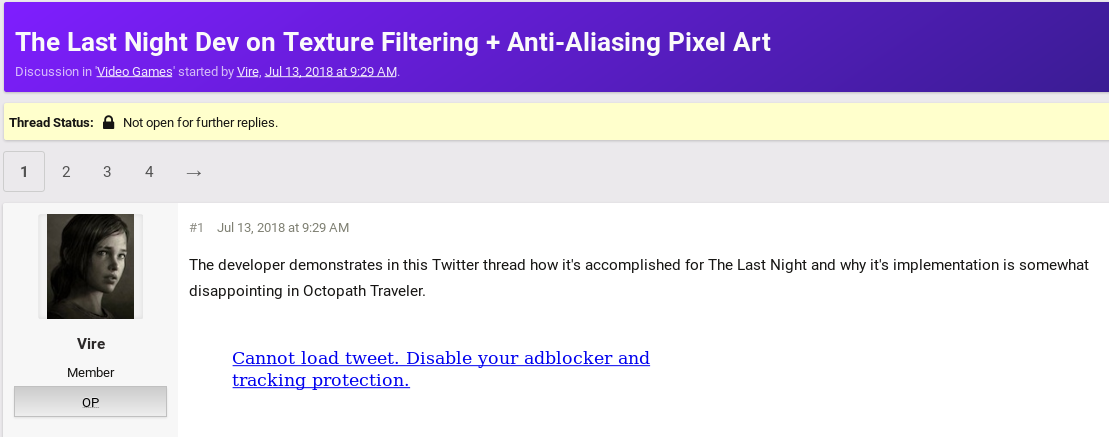Screen dimensions: 1109x437
Task: Open page 3 of the thread
Action: [x=107, y=172]
